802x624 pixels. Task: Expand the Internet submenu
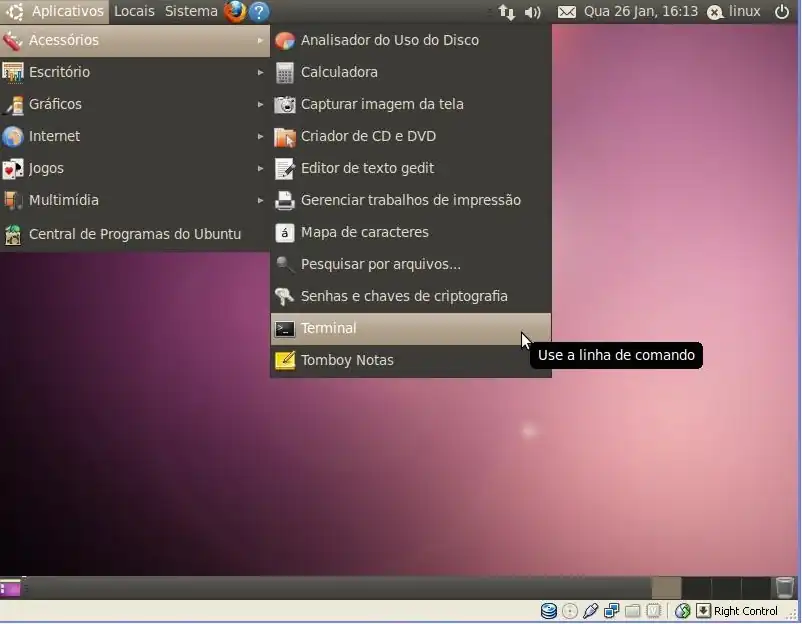click(54, 136)
